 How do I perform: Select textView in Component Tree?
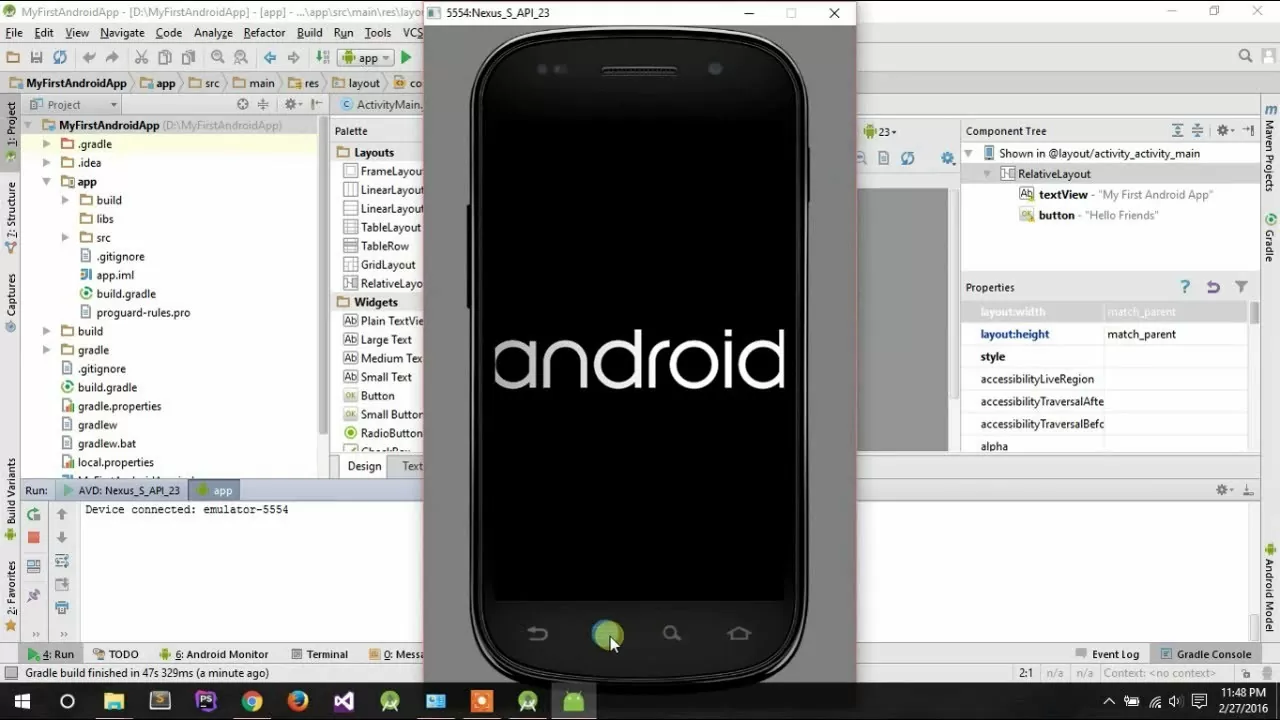click(1116, 195)
